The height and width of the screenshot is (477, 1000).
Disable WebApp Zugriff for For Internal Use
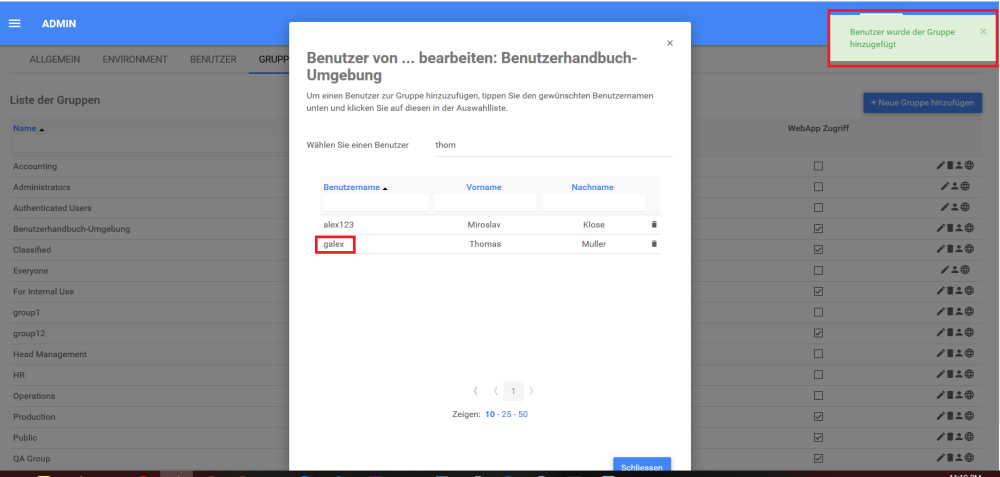tap(818, 291)
